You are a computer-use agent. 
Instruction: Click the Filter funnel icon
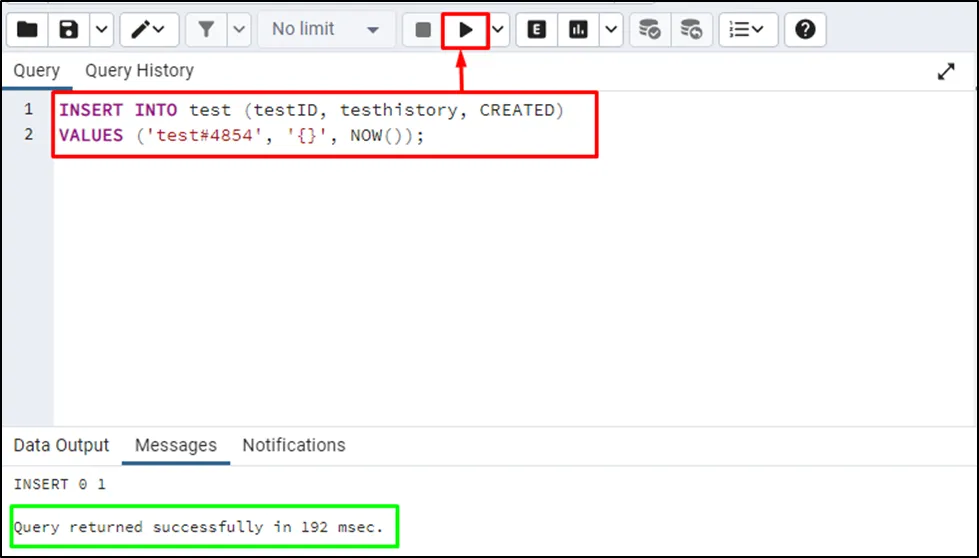(206, 30)
